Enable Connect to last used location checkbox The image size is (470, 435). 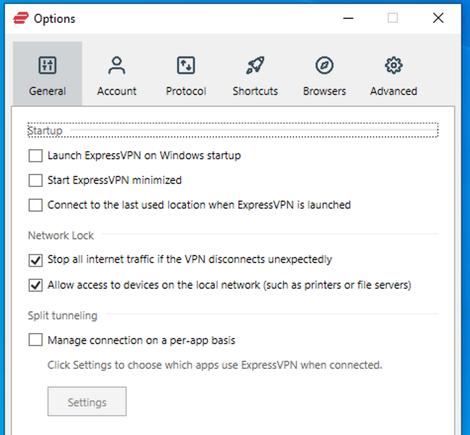coord(35,205)
